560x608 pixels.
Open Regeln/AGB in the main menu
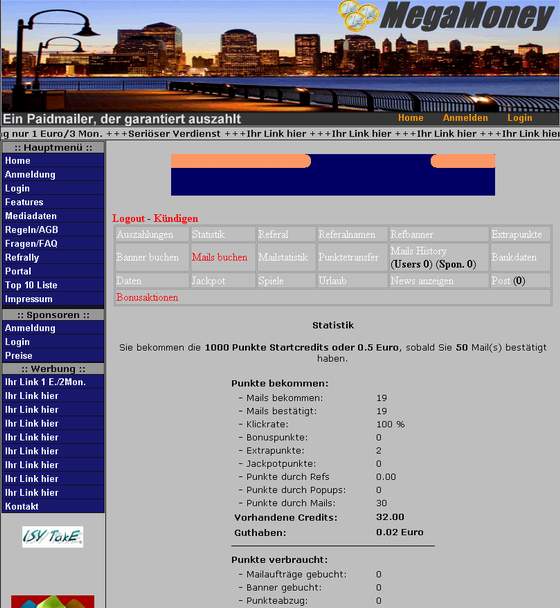click(x=31, y=230)
